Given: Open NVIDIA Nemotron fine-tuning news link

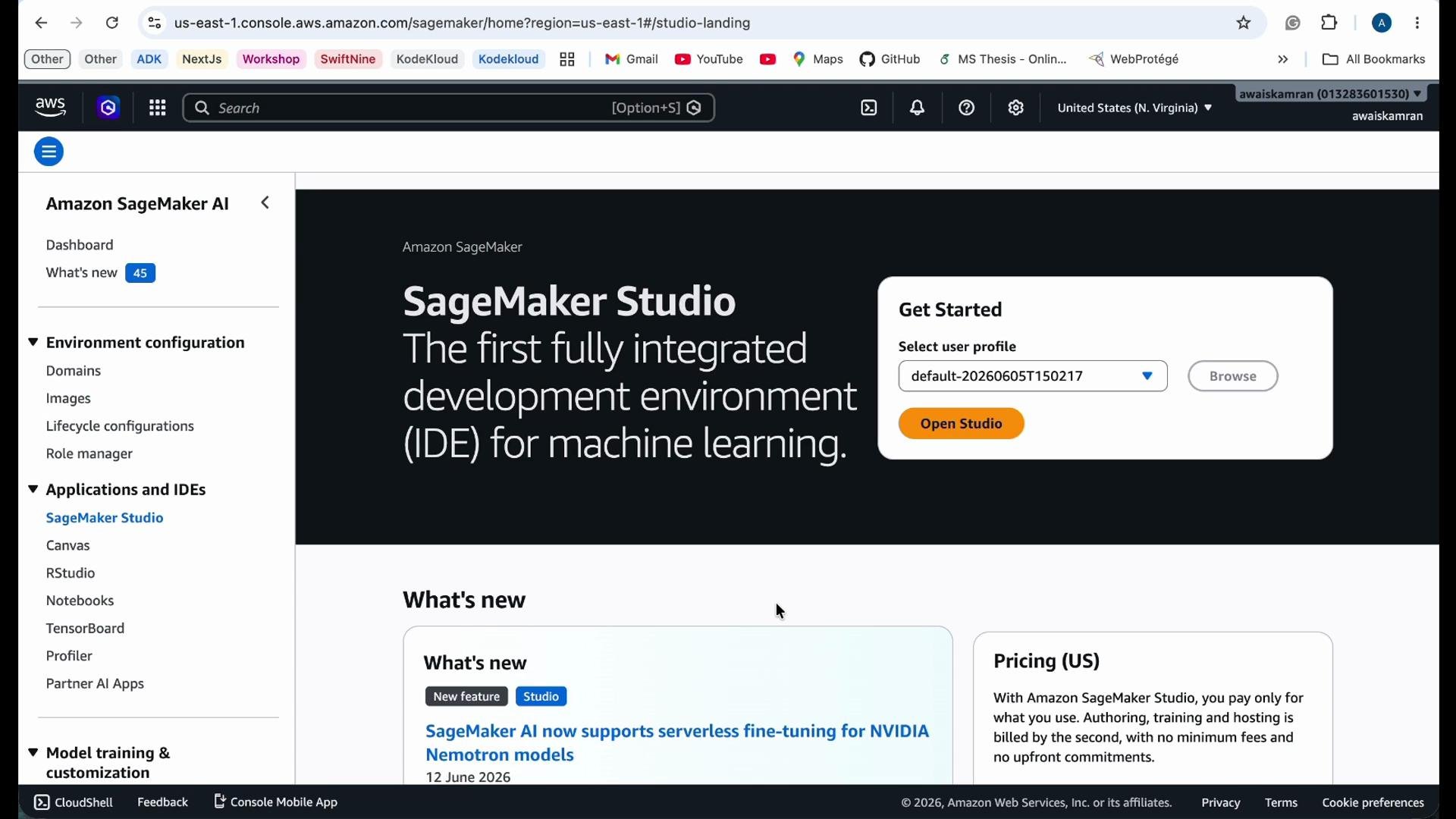Looking at the screenshot, I should pyautogui.click(x=677, y=743).
